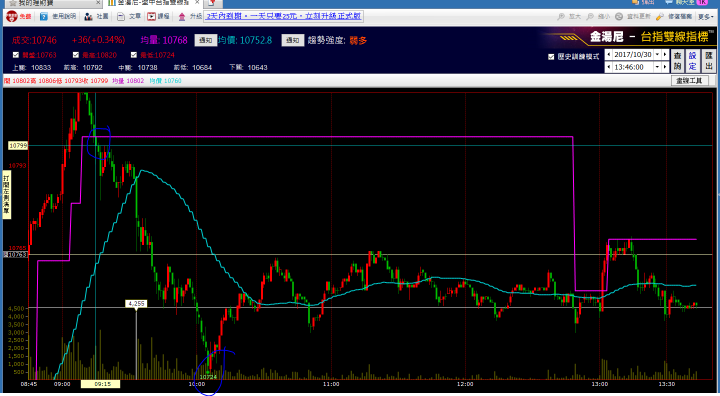Click the 縮小 zoom-out magnifier icon
This screenshot has height=396, width=720.
pos(591,17)
